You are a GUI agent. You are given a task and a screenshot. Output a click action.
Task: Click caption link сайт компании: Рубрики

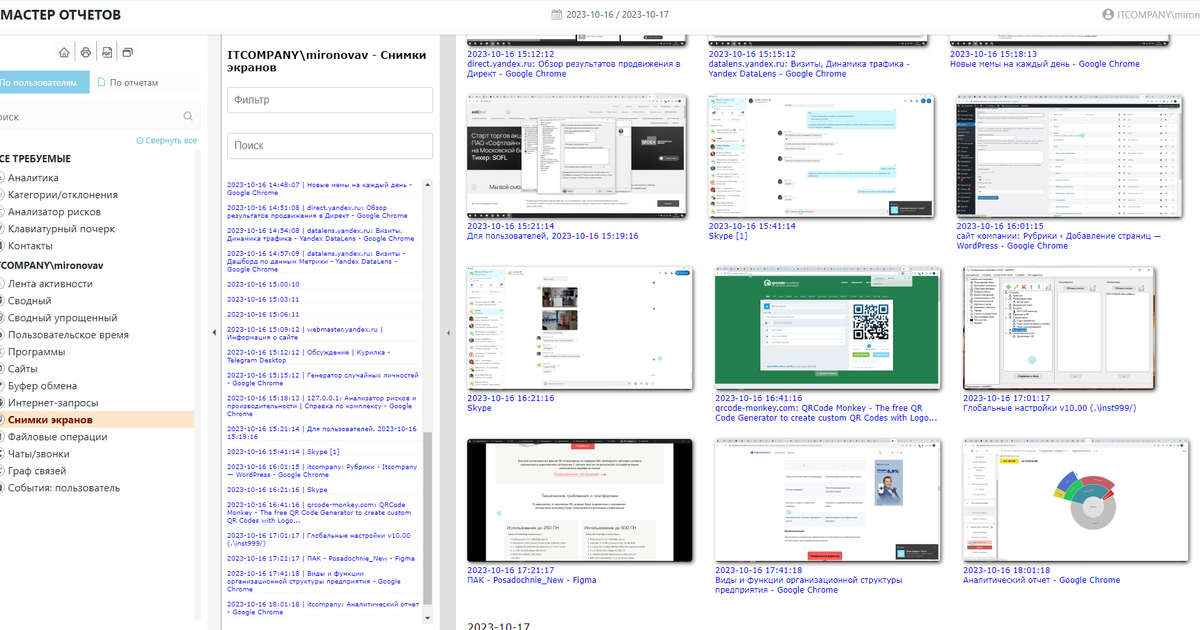pyautogui.click(x=1059, y=241)
